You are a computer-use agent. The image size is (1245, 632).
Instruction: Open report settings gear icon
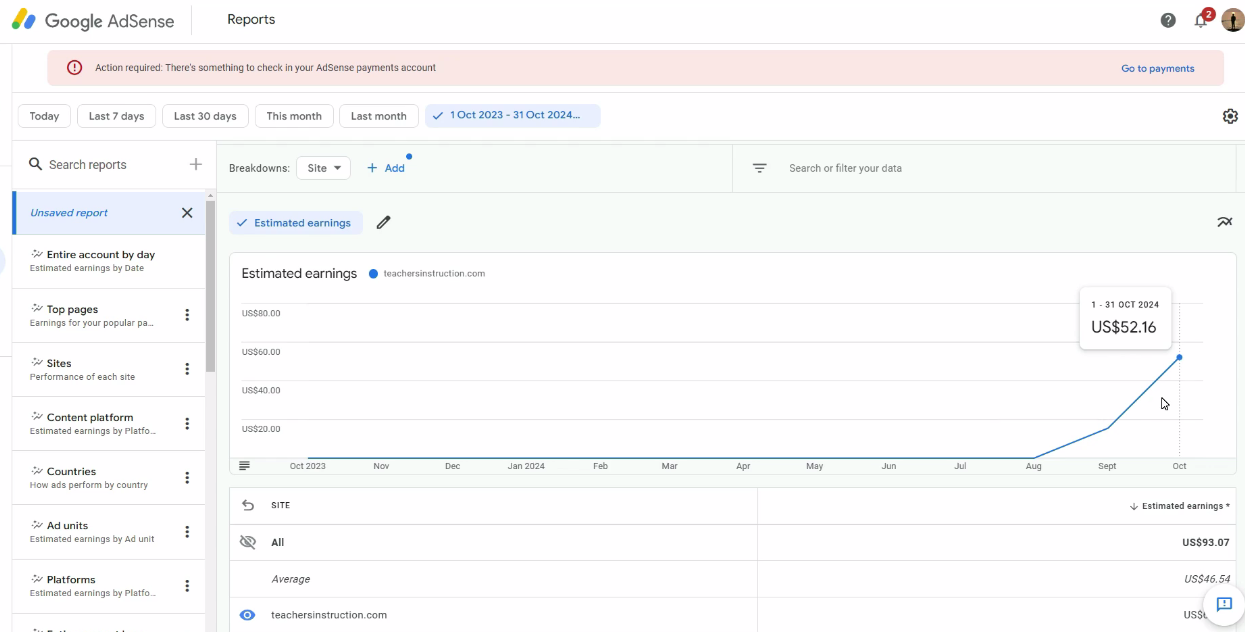click(x=1230, y=116)
